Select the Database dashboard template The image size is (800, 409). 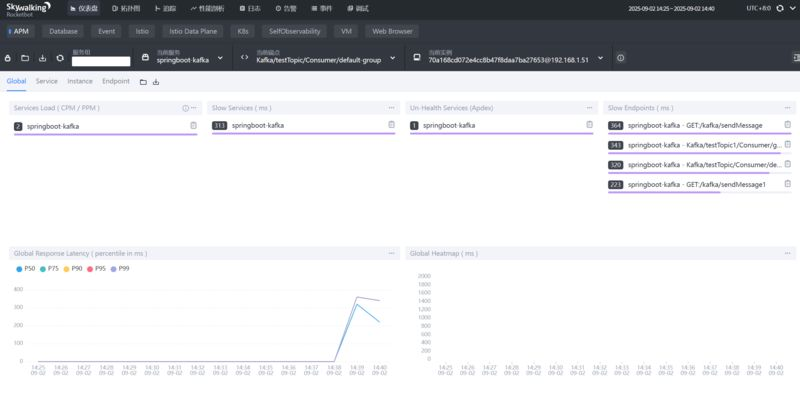(63, 32)
